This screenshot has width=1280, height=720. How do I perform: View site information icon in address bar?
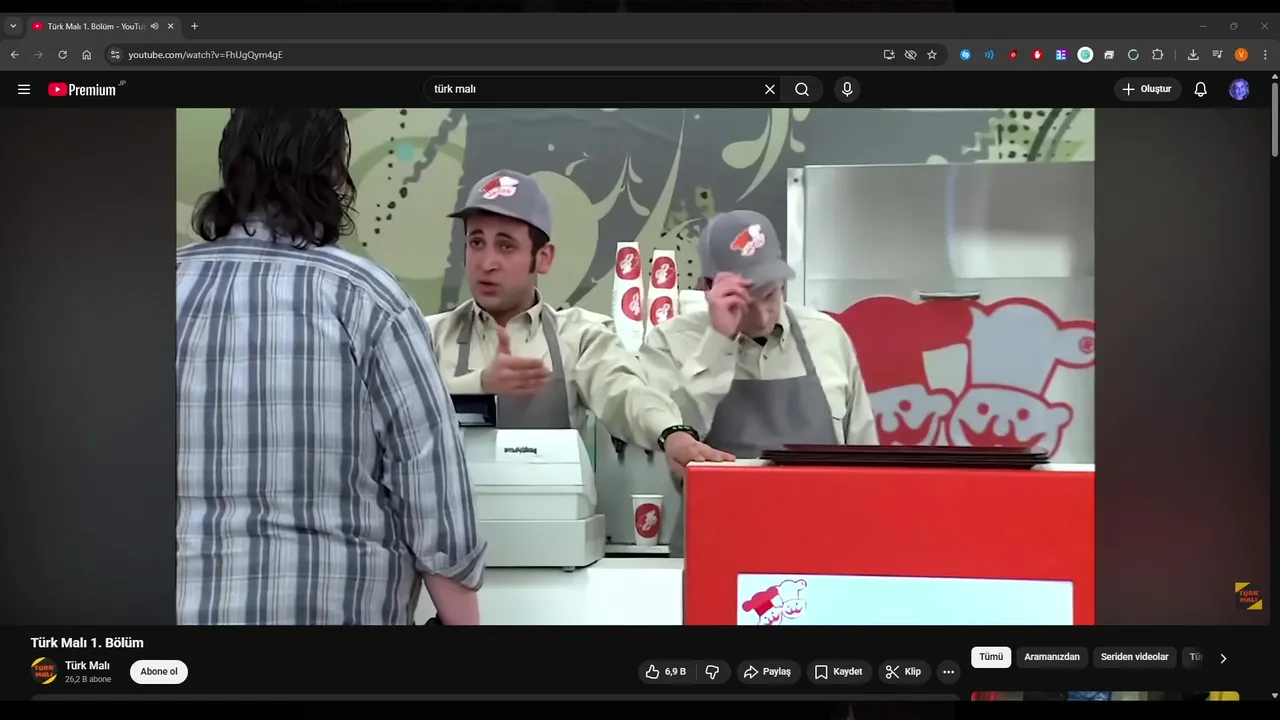click(x=115, y=55)
